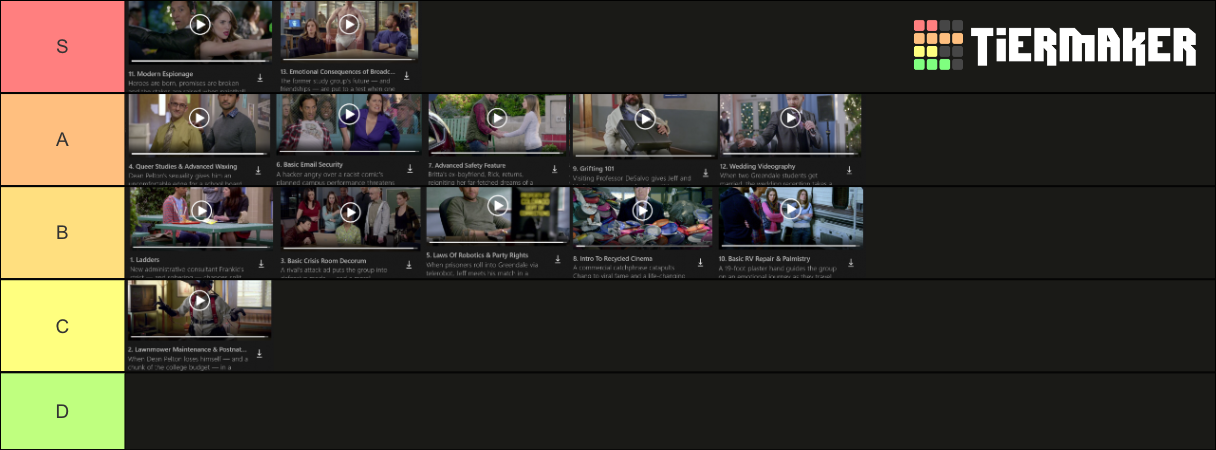Click title '2. Lawnmower Maintenance & Postnat...'
The height and width of the screenshot is (450, 1216).
187,350
